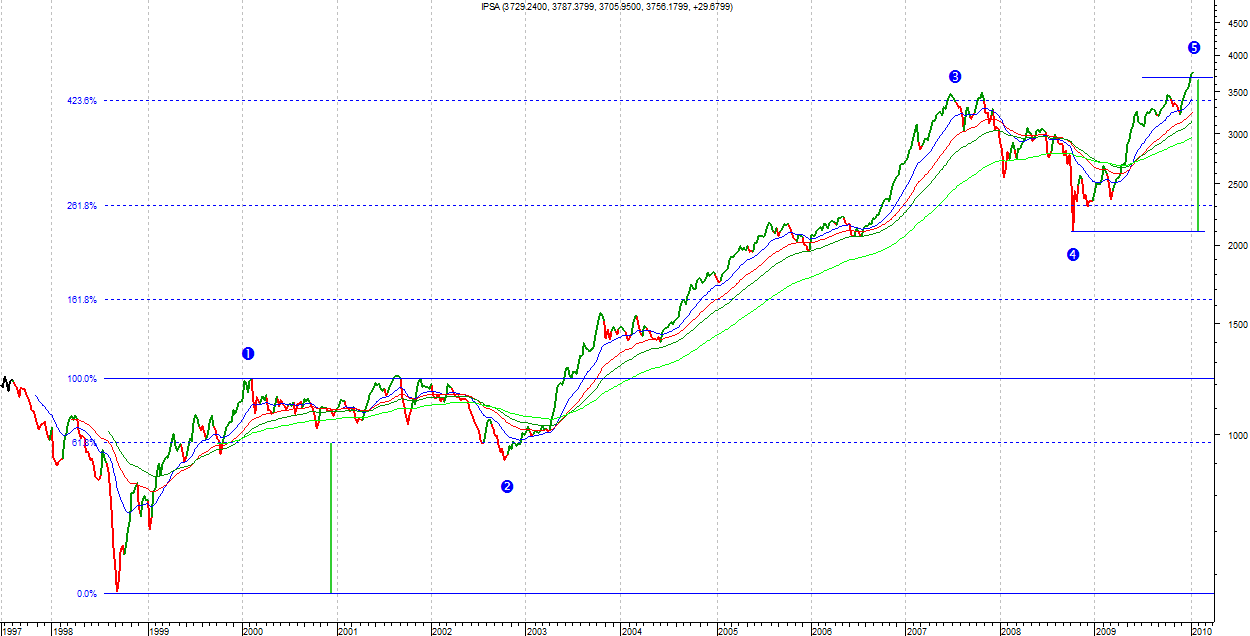The image size is (1250, 636).
Task: Click the 2001 label on the time axis
Action: 347,631
